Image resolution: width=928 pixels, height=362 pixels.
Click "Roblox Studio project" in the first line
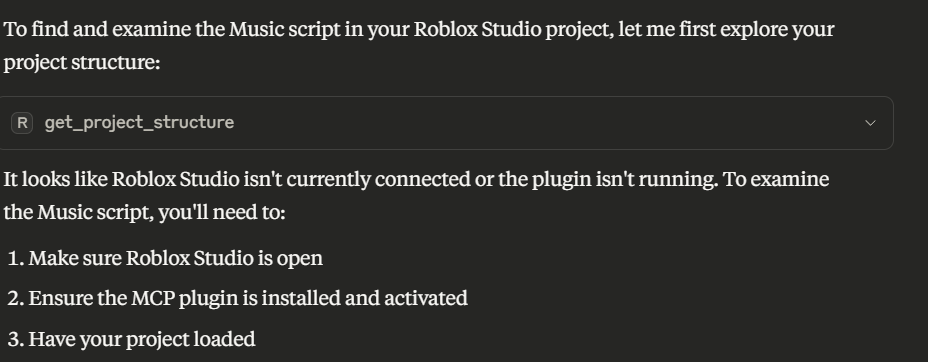(513, 30)
